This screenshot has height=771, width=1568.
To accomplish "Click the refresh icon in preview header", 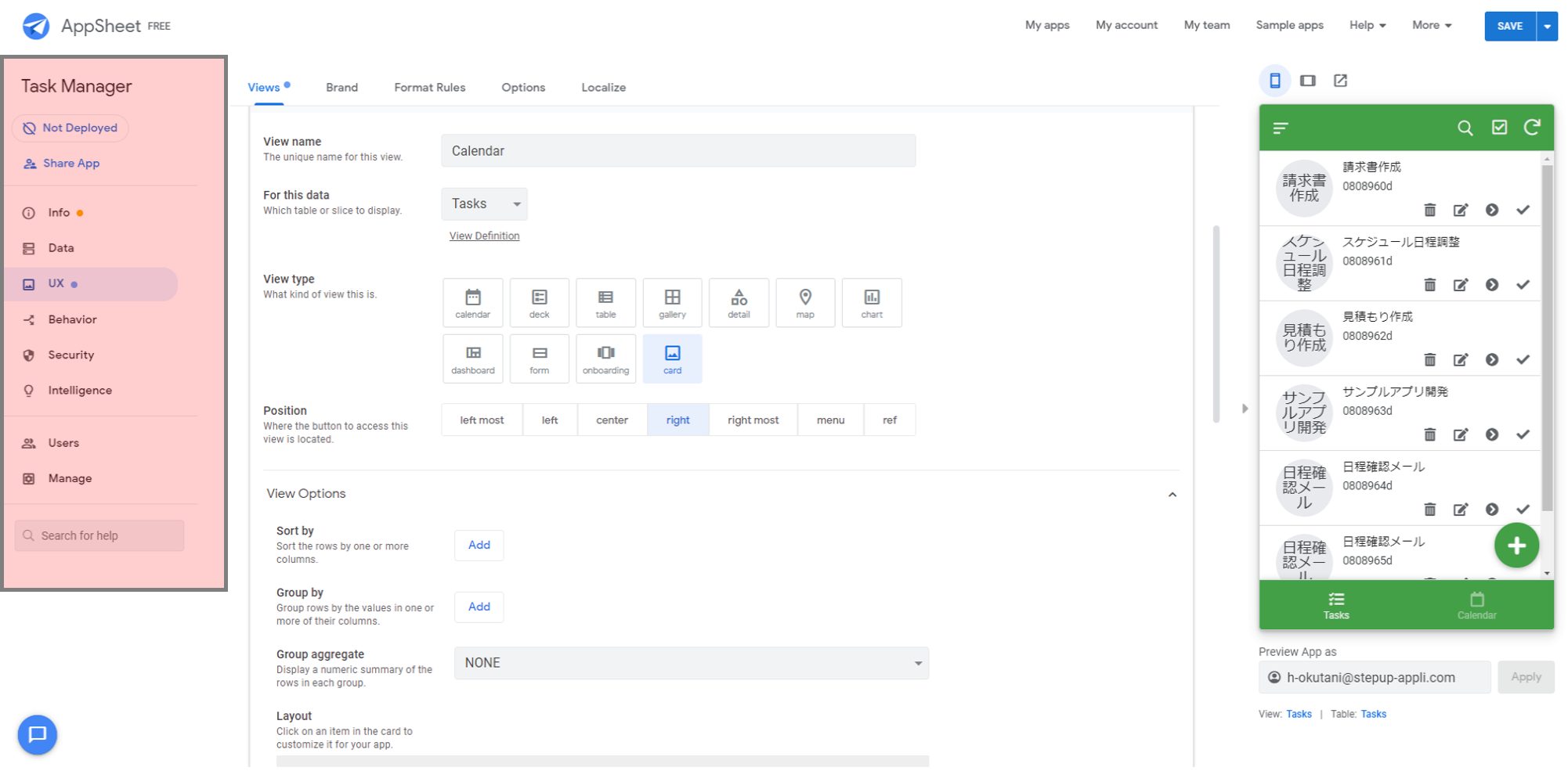I will 1532,128.
